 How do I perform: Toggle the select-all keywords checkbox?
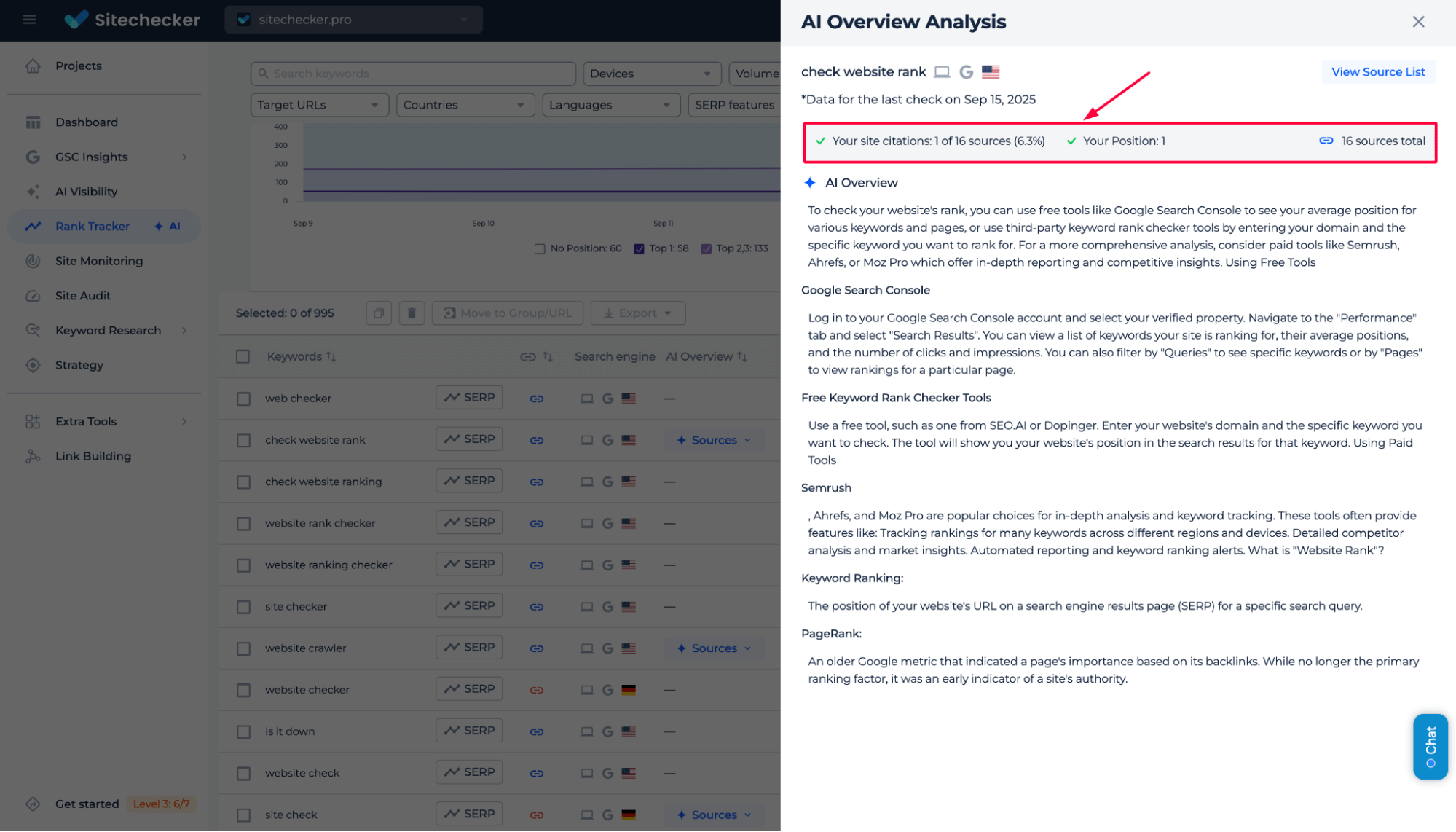243,356
